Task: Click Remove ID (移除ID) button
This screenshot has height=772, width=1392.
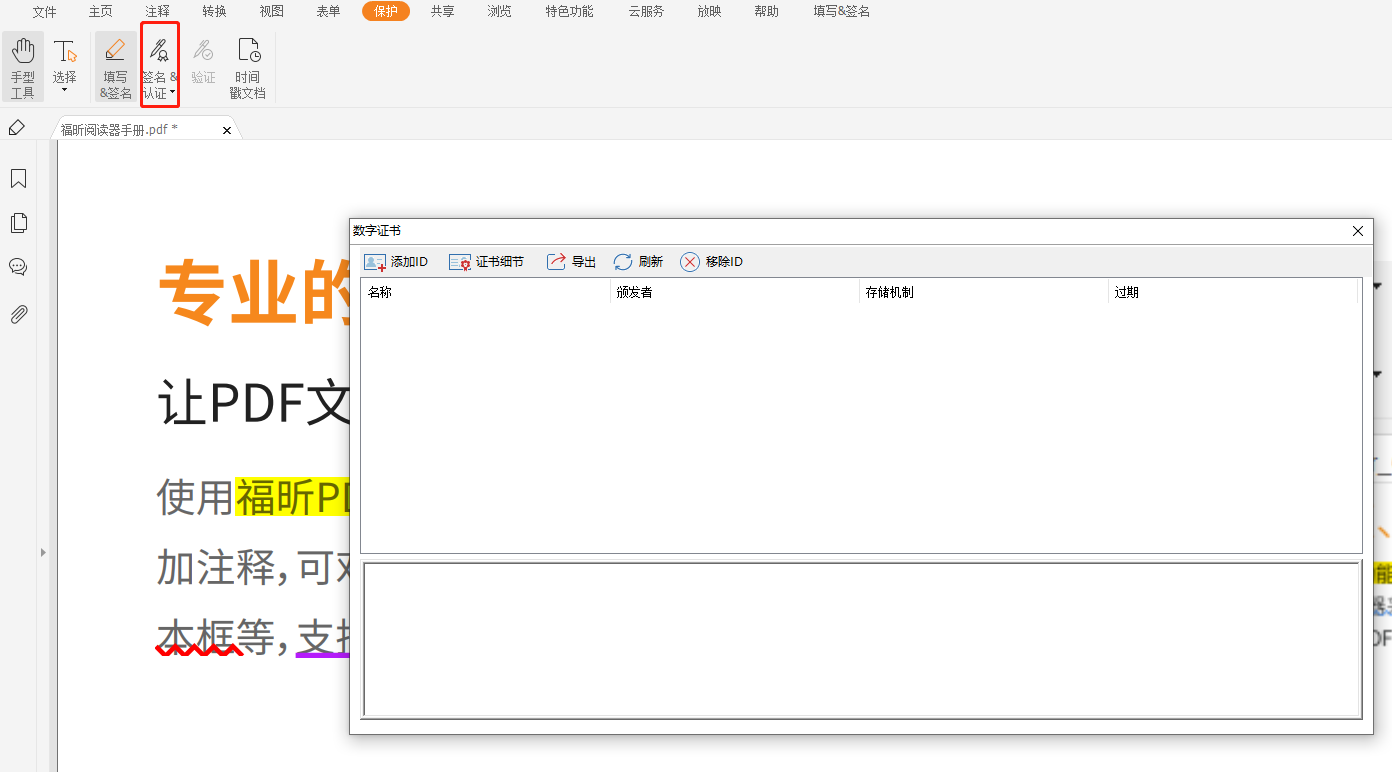Action: [x=711, y=262]
